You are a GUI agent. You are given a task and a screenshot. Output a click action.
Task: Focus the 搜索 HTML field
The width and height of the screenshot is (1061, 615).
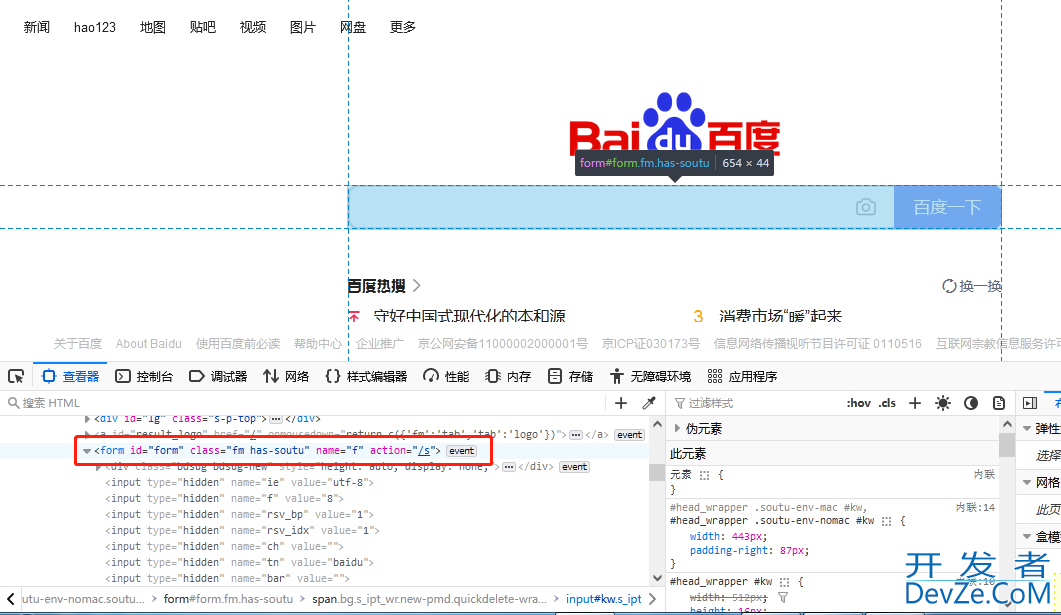(x=304, y=403)
